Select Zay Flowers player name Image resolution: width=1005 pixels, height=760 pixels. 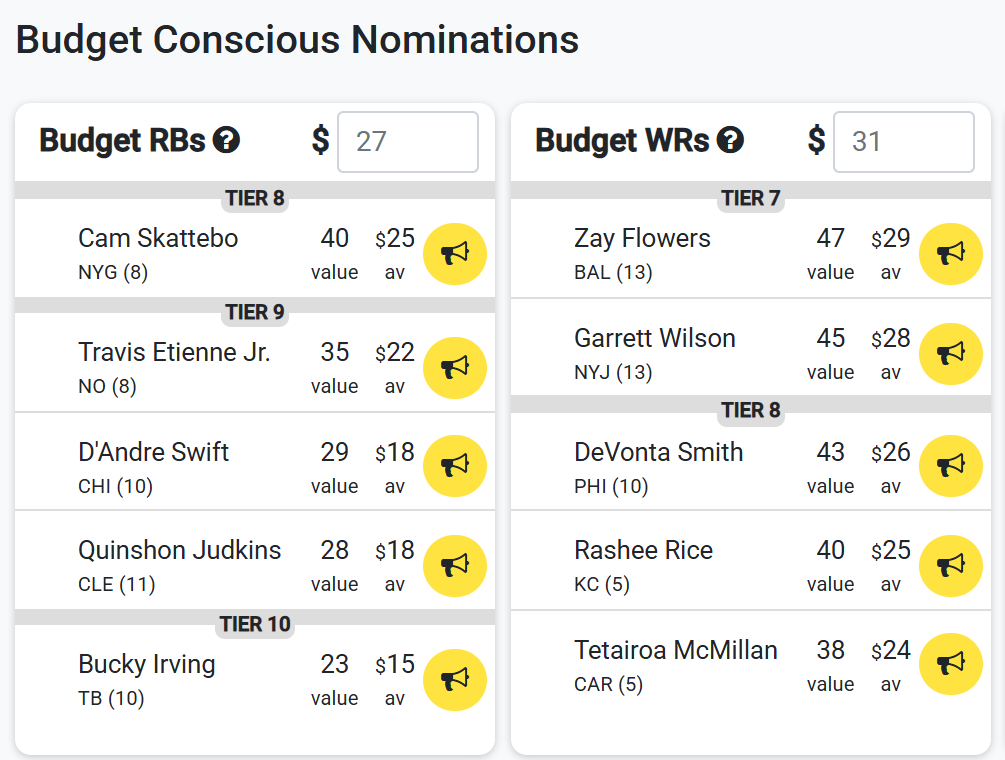point(642,238)
